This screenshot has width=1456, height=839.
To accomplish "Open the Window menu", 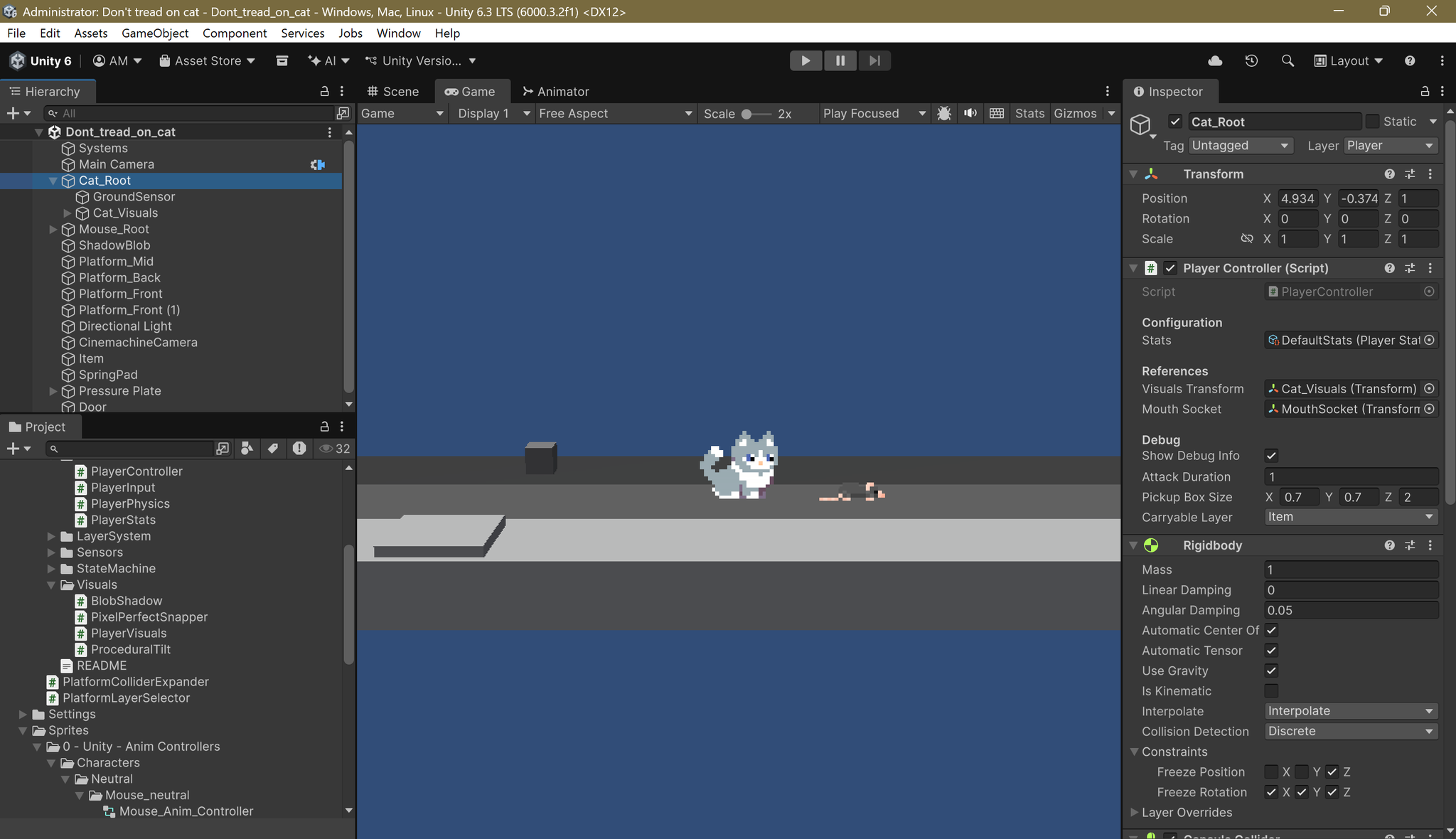I will [398, 33].
